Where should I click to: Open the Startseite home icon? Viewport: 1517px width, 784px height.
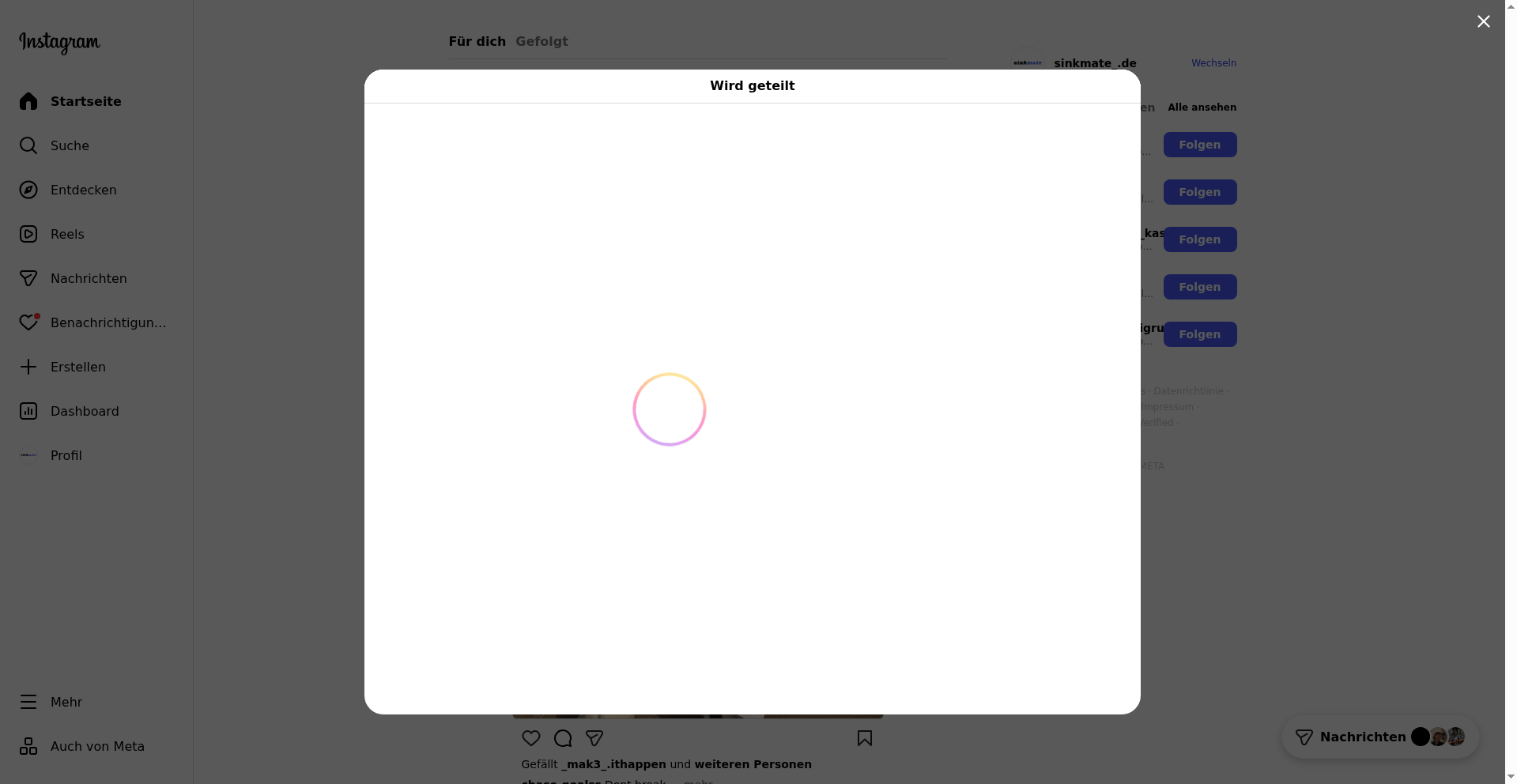tap(28, 101)
